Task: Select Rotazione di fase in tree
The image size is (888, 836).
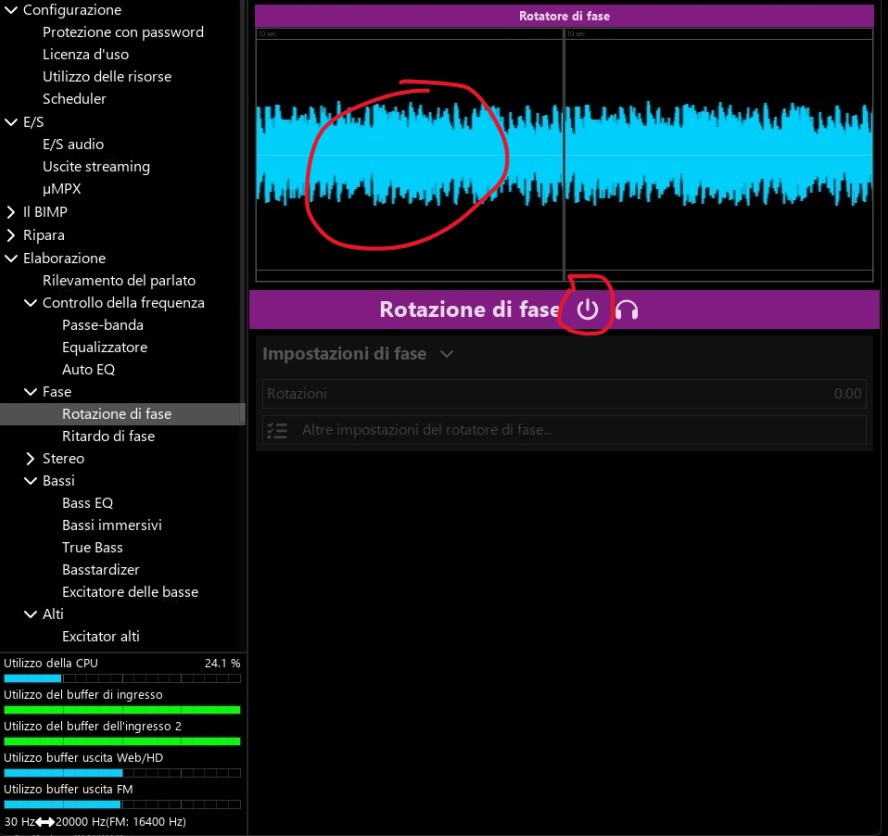Action: pos(117,414)
